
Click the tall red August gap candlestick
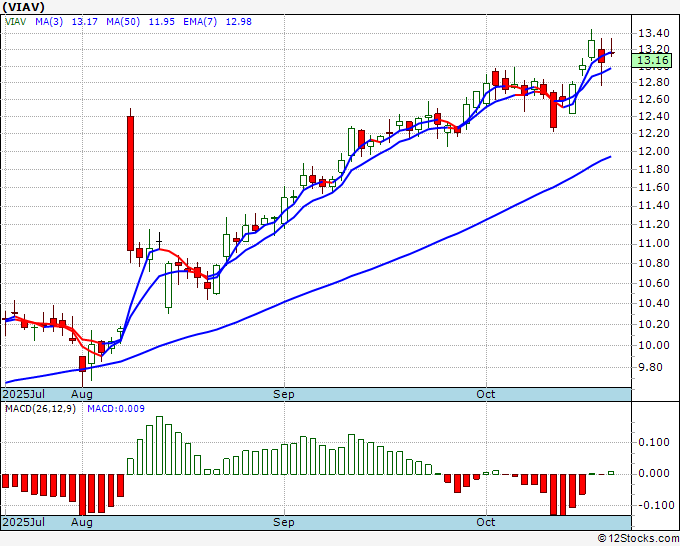point(130,183)
